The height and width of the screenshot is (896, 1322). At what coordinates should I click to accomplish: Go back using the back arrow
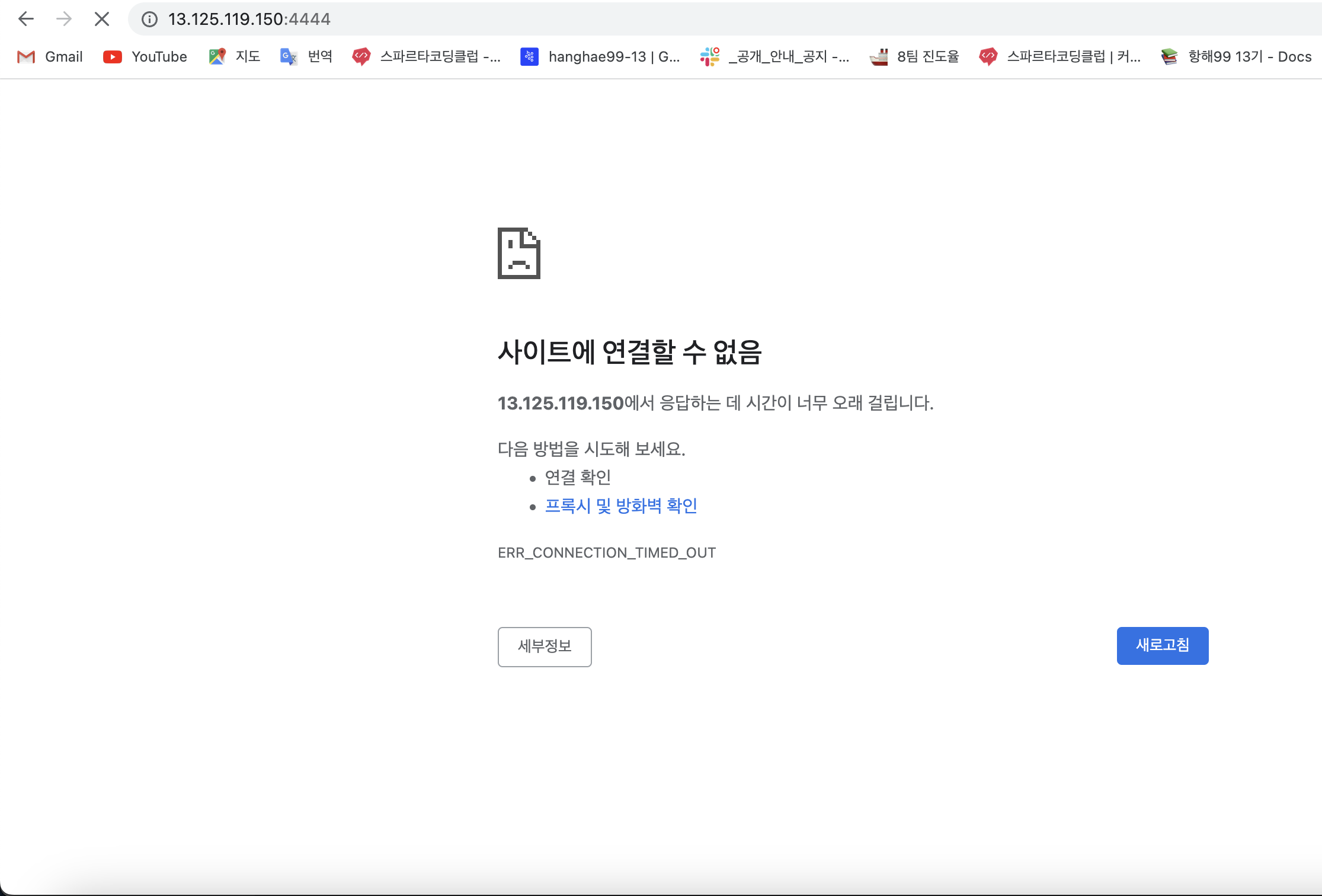pyautogui.click(x=26, y=20)
